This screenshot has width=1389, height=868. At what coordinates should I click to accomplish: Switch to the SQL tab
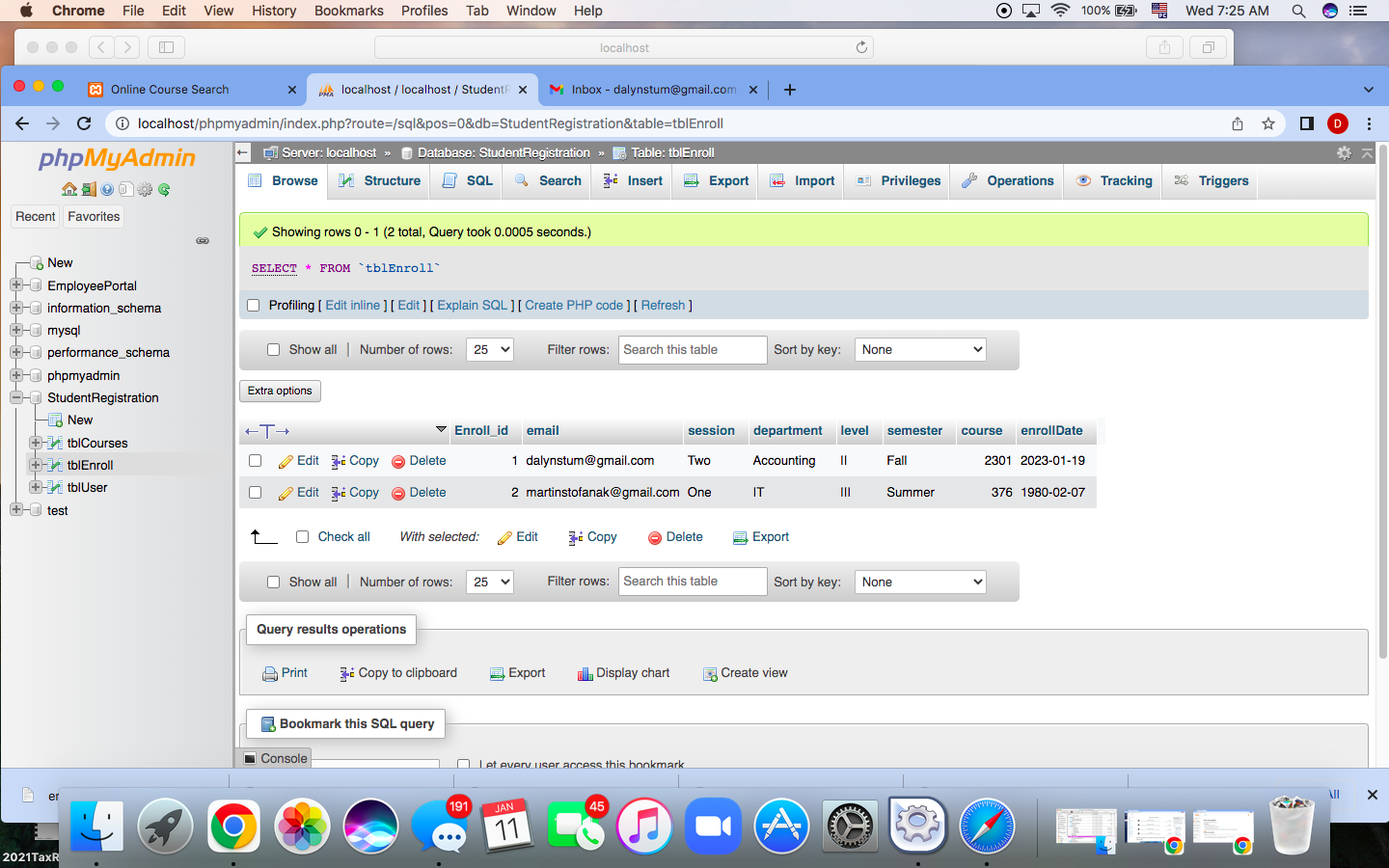[x=466, y=180]
